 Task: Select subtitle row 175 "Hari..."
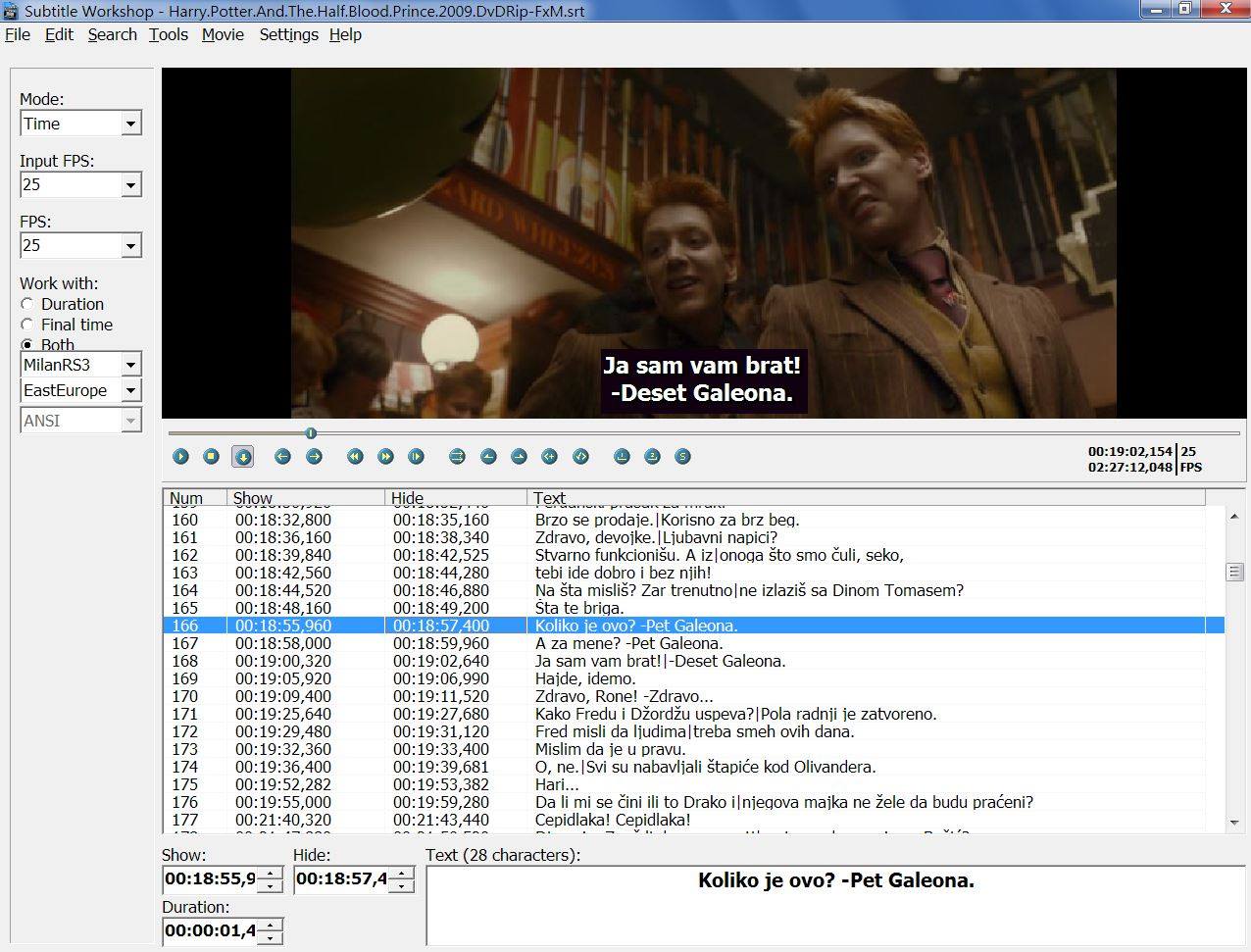pyautogui.click(x=693, y=784)
